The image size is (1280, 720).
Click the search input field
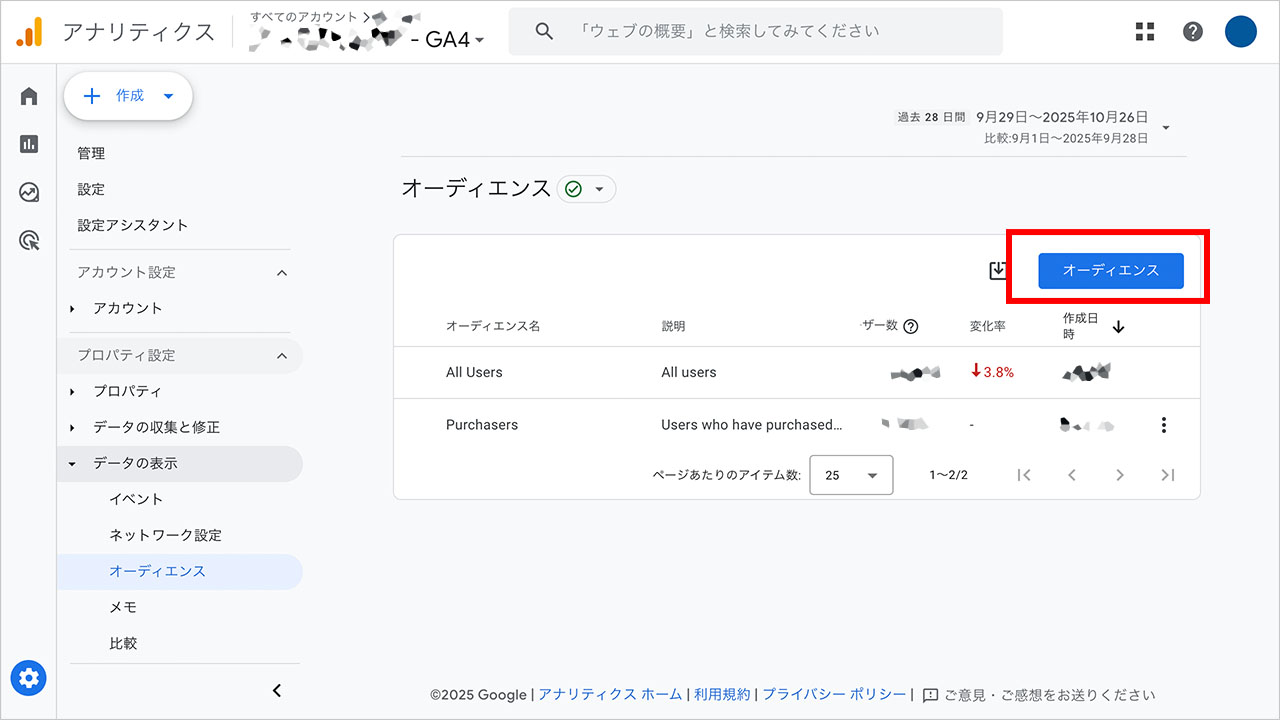(x=756, y=32)
